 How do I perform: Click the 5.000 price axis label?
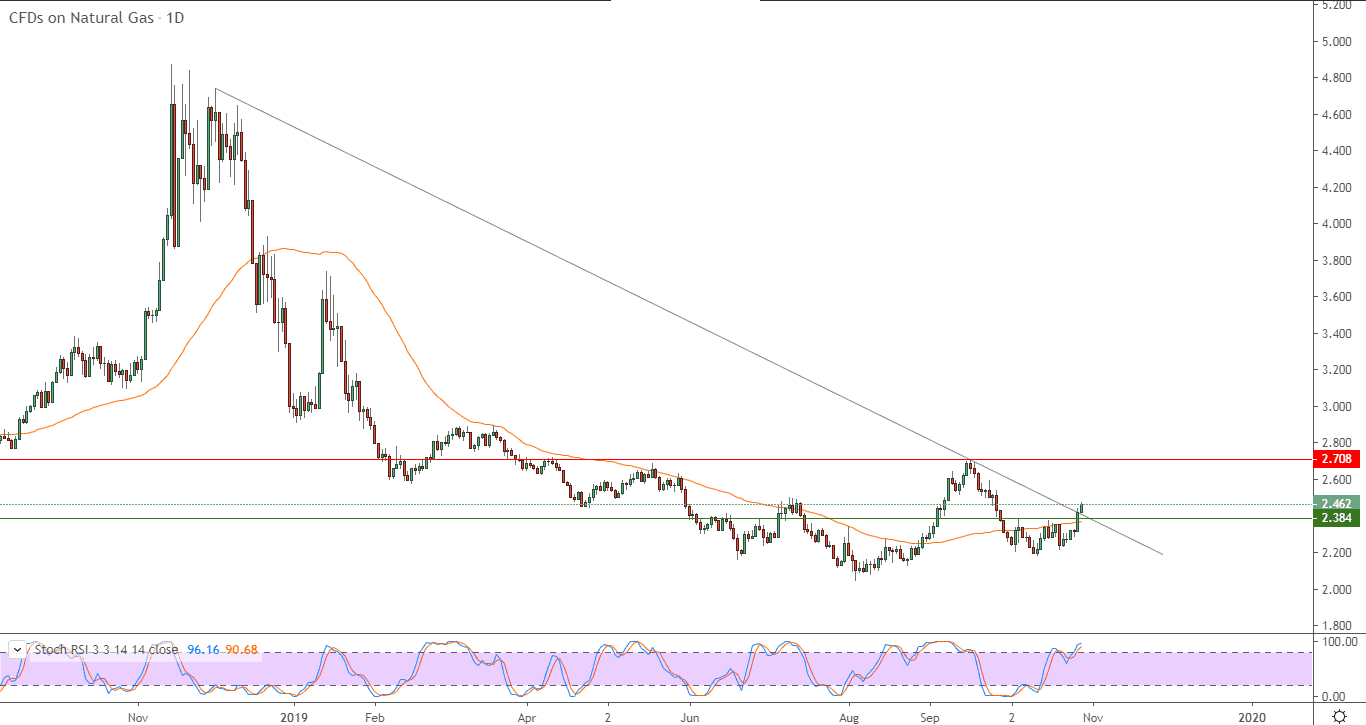pyautogui.click(x=1337, y=41)
